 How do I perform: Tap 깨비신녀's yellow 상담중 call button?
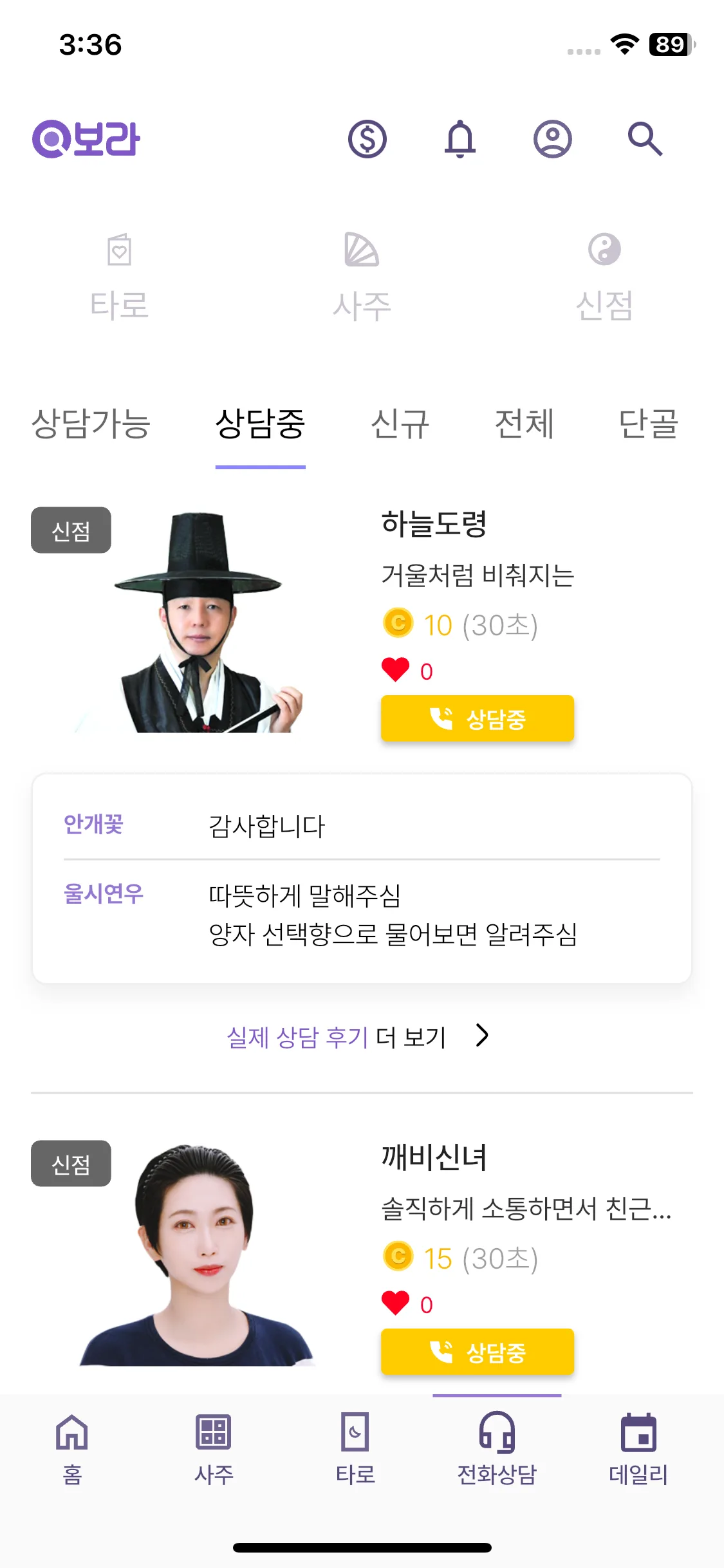tap(478, 1352)
